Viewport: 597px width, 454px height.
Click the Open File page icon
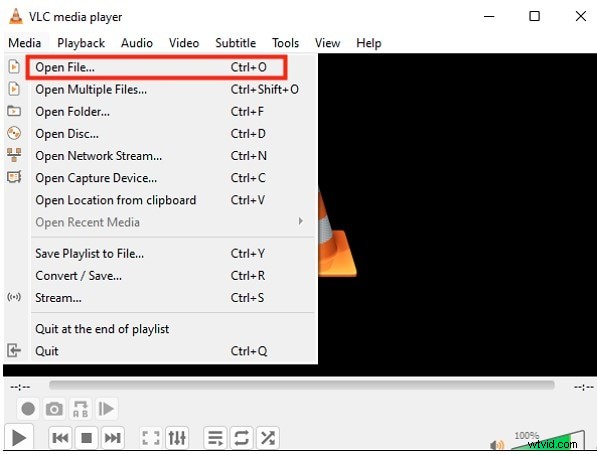point(14,67)
